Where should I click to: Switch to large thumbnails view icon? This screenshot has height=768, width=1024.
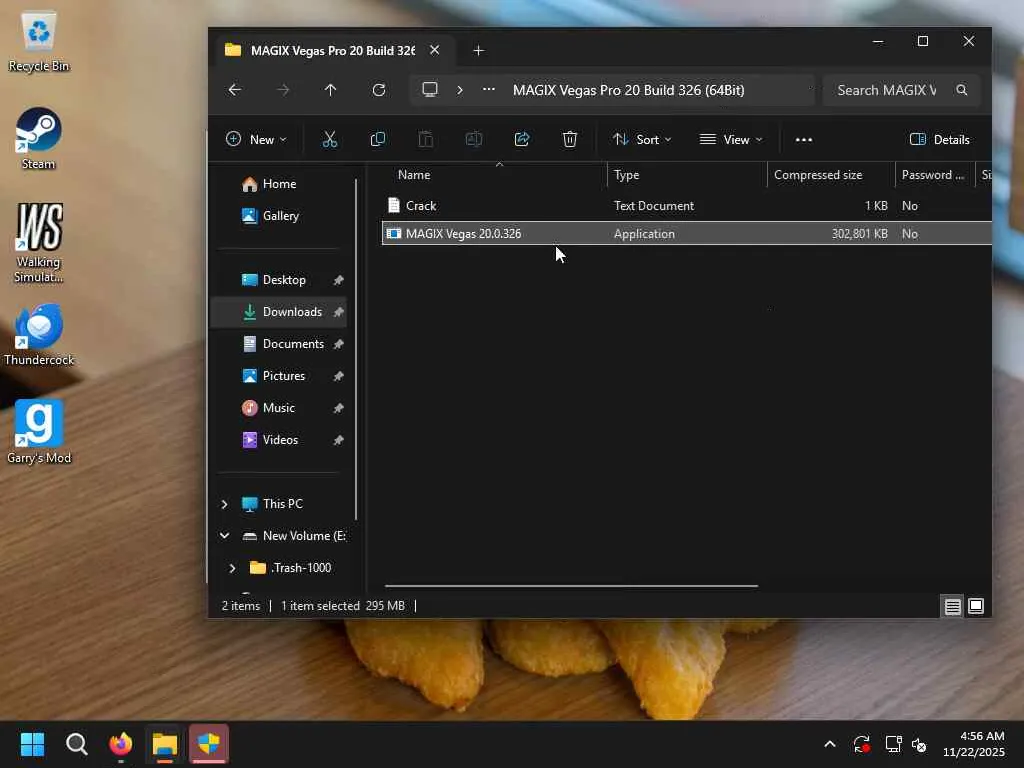coord(976,606)
